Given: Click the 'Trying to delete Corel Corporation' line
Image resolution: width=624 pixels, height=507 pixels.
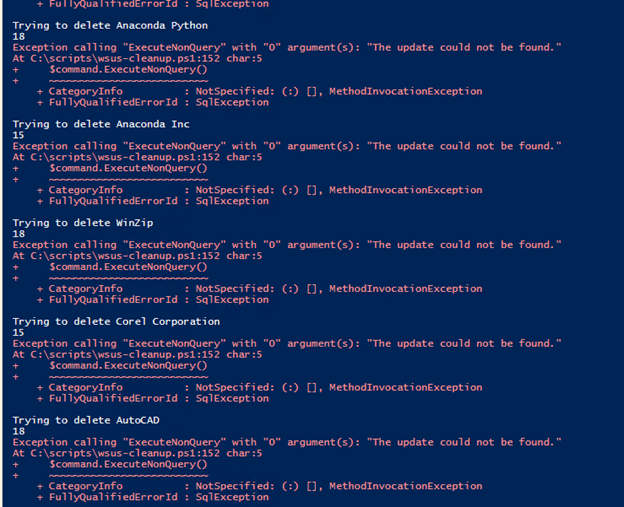Looking at the screenshot, I should (116, 322).
